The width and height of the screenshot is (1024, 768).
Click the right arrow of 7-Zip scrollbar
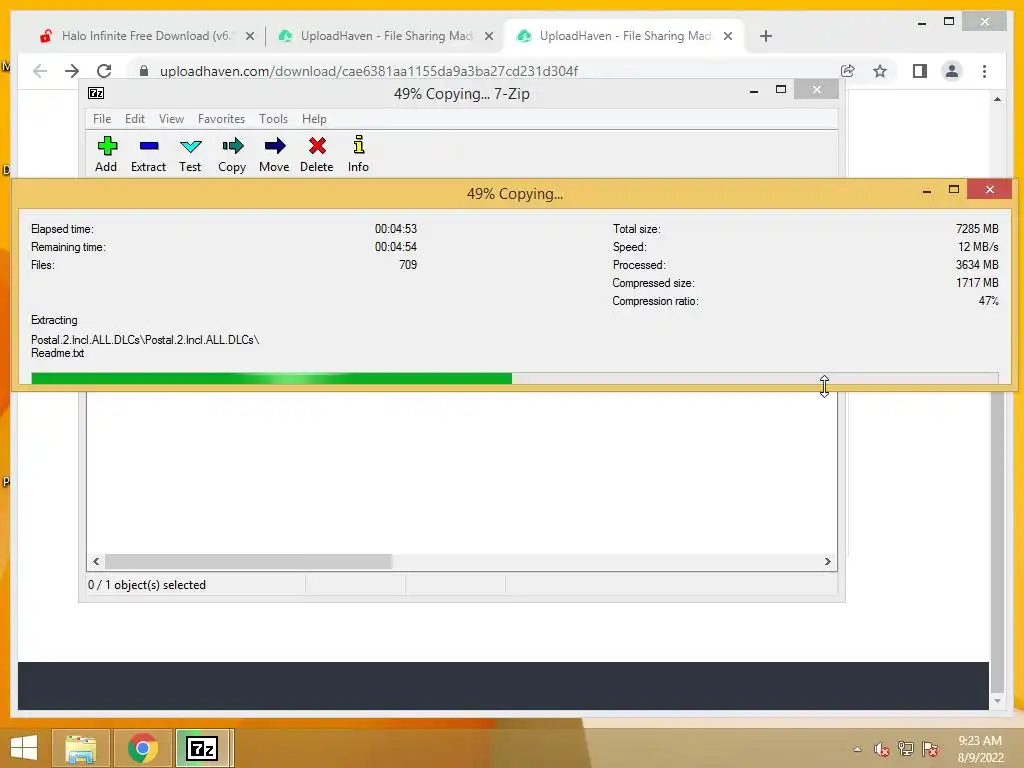(827, 562)
